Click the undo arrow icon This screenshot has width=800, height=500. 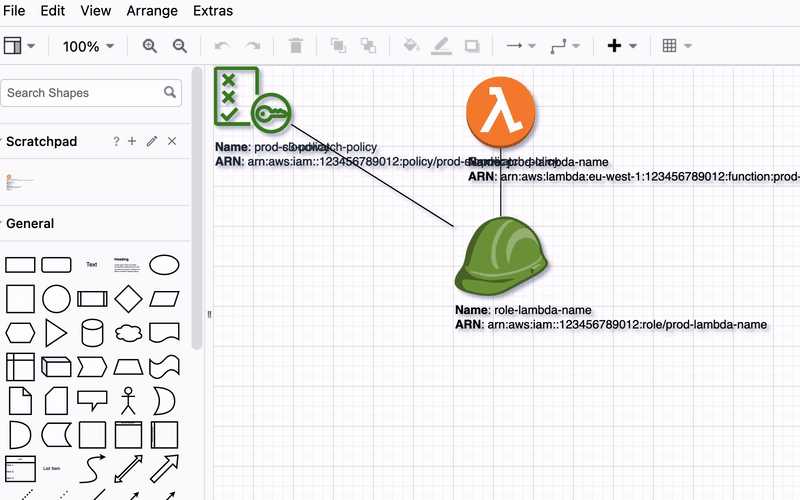pos(222,46)
